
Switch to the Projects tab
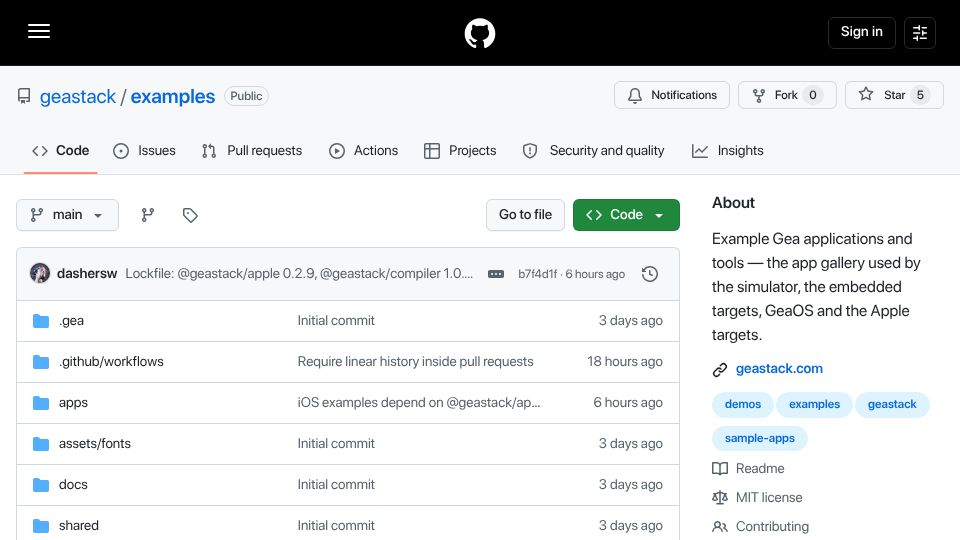tap(460, 151)
